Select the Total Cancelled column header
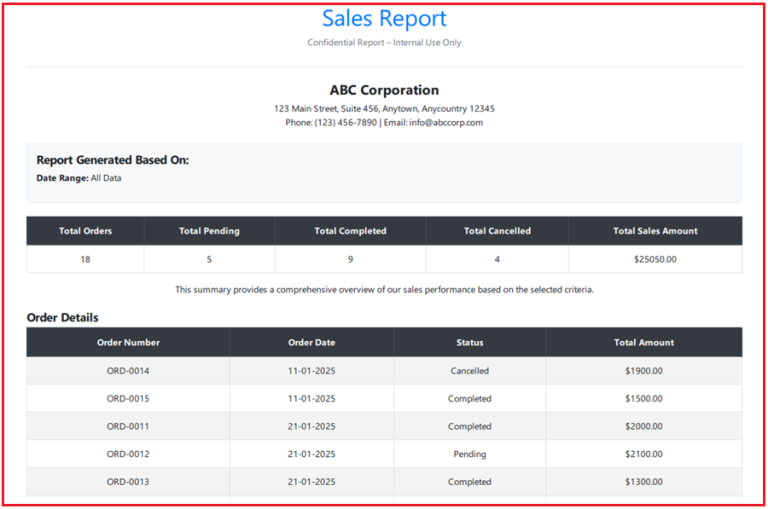 click(x=497, y=231)
